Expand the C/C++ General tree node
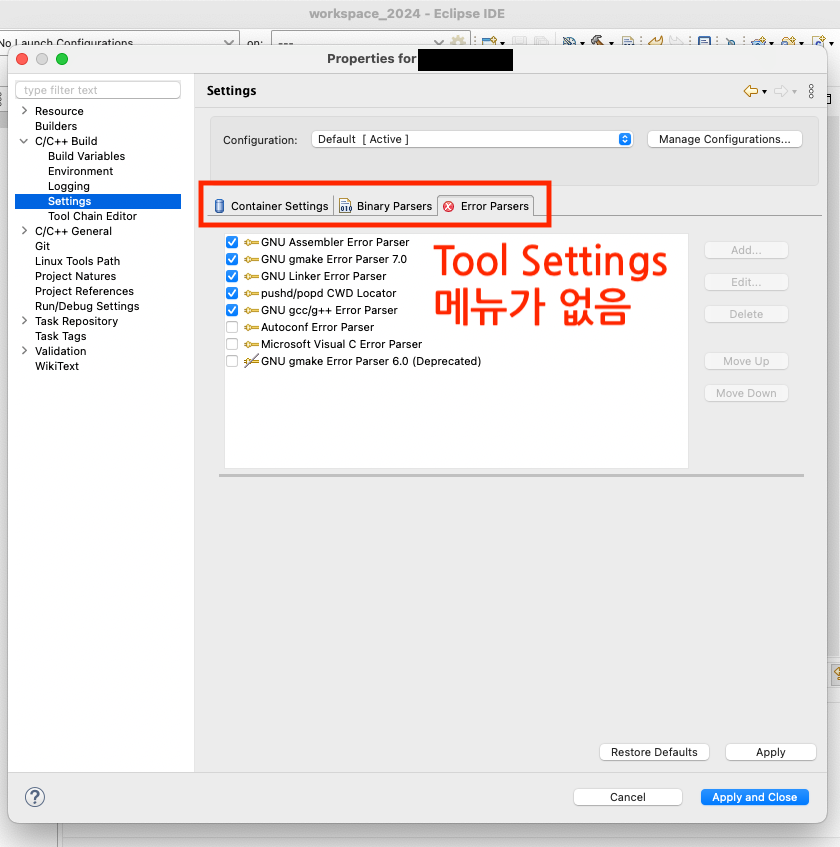This screenshot has width=840, height=847. pos(24,231)
